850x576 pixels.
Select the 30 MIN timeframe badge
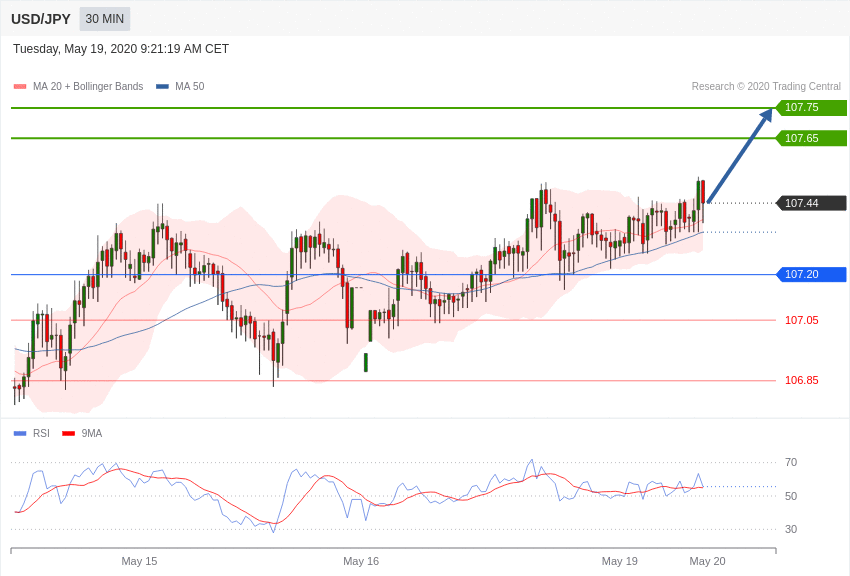[x=105, y=19]
